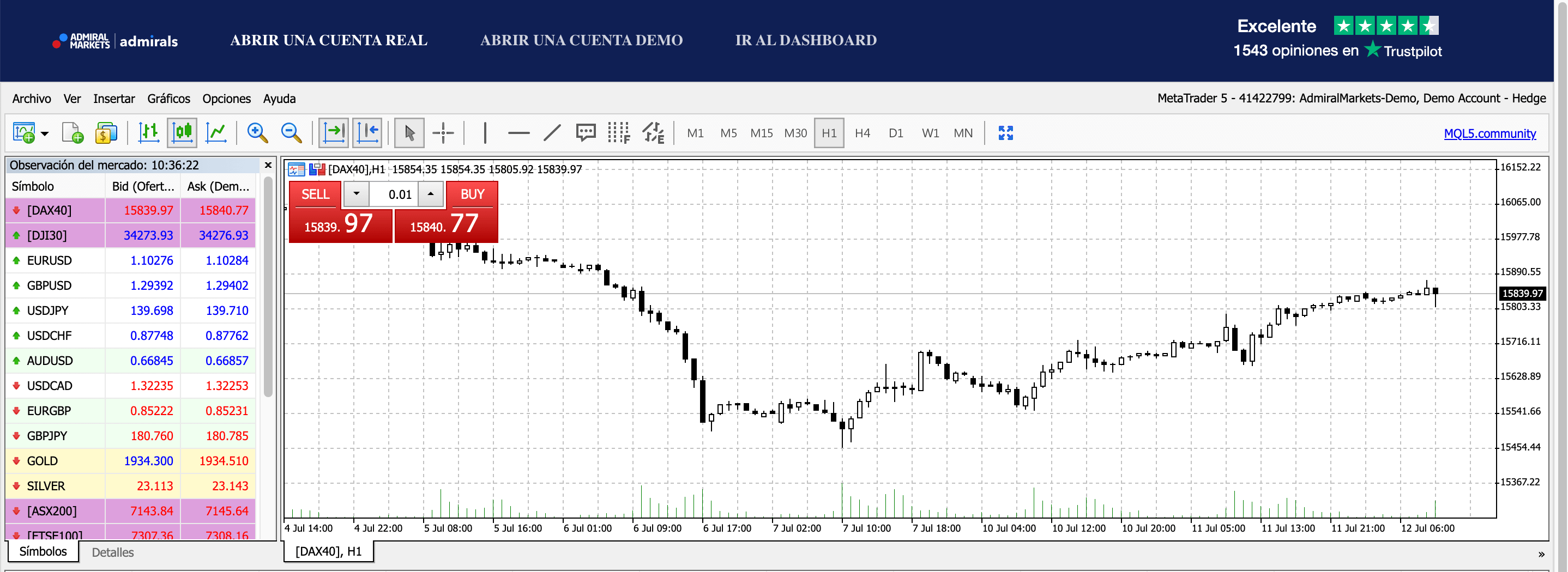
Task: Draw a vertical line
Action: [x=485, y=133]
